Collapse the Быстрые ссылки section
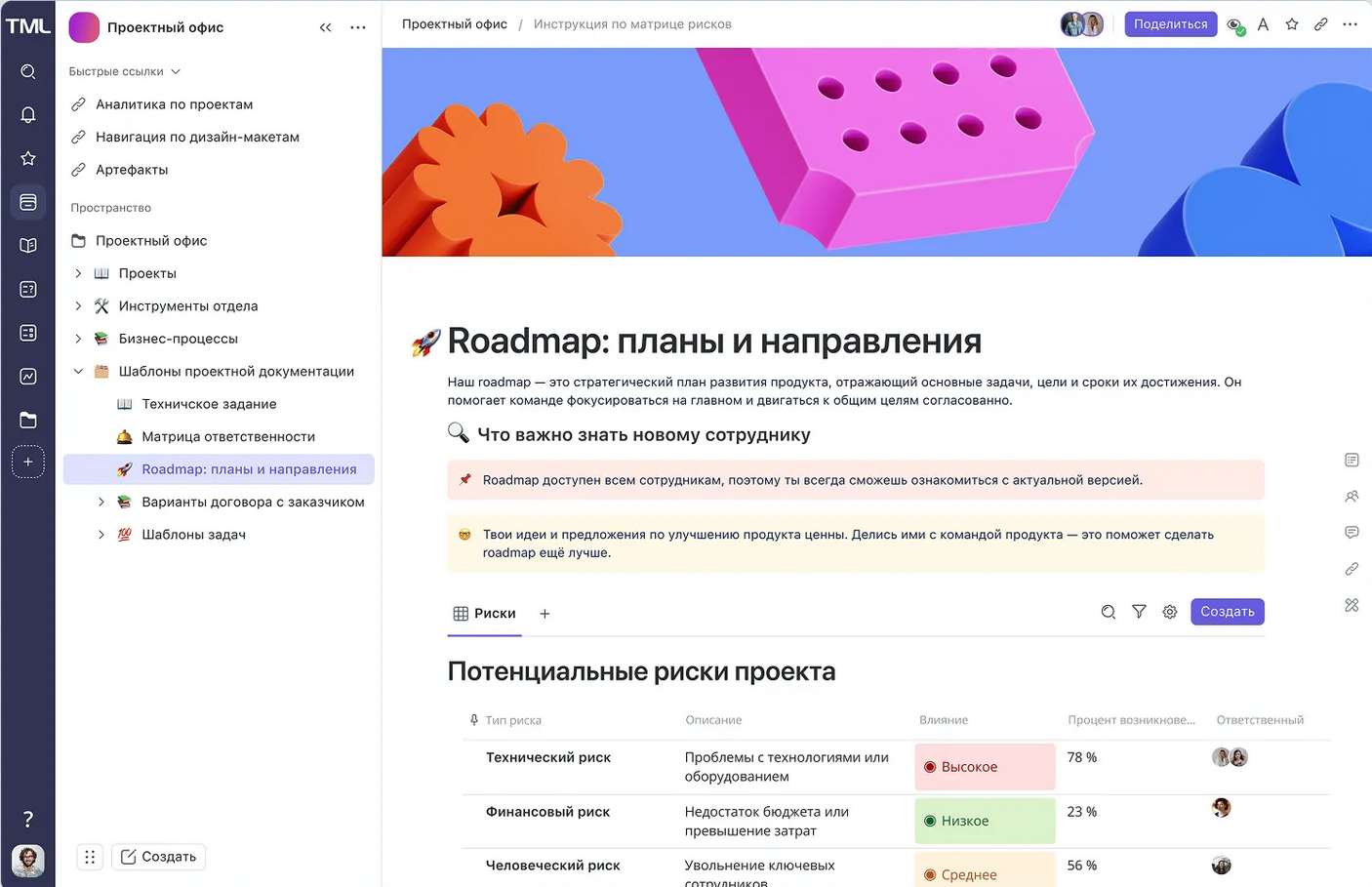The height and width of the screenshot is (887, 1372). tap(176, 71)
